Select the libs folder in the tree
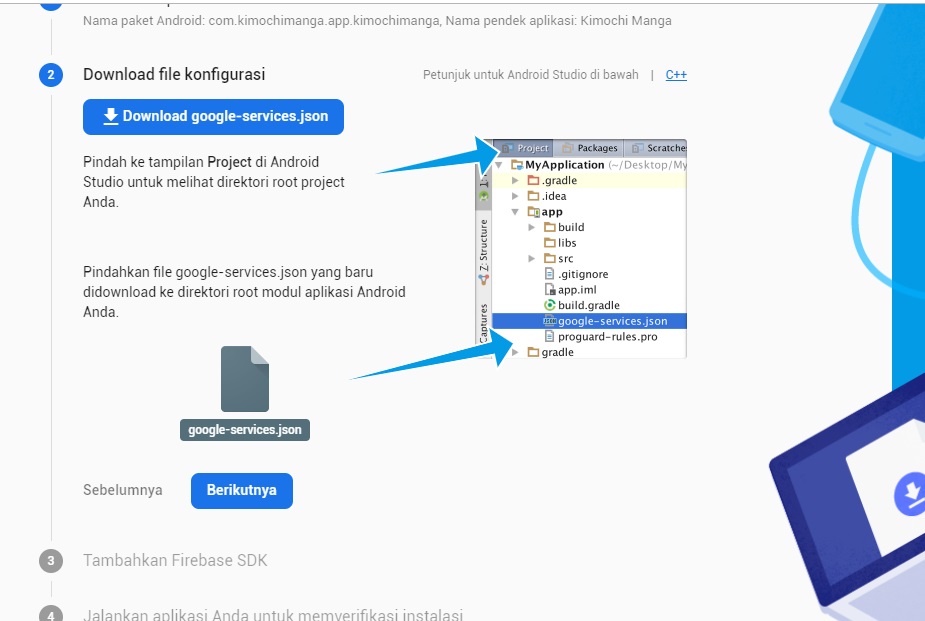Viewport: 925px width, 621px height. click(x=560, y=243)
